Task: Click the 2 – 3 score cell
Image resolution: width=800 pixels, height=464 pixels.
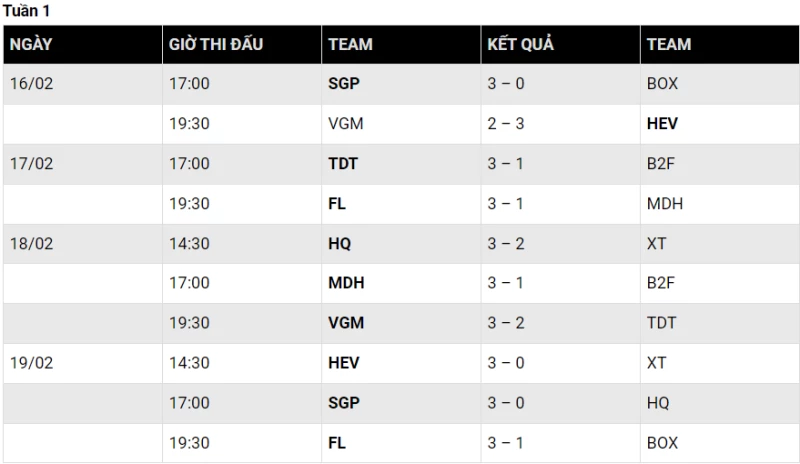Action: (x=506, y=124)
